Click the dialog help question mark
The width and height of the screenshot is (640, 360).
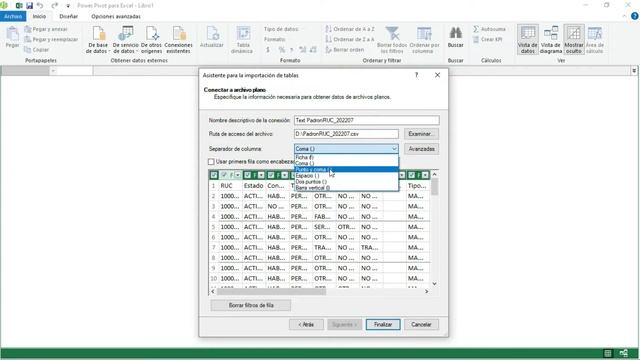coord(416,75)
